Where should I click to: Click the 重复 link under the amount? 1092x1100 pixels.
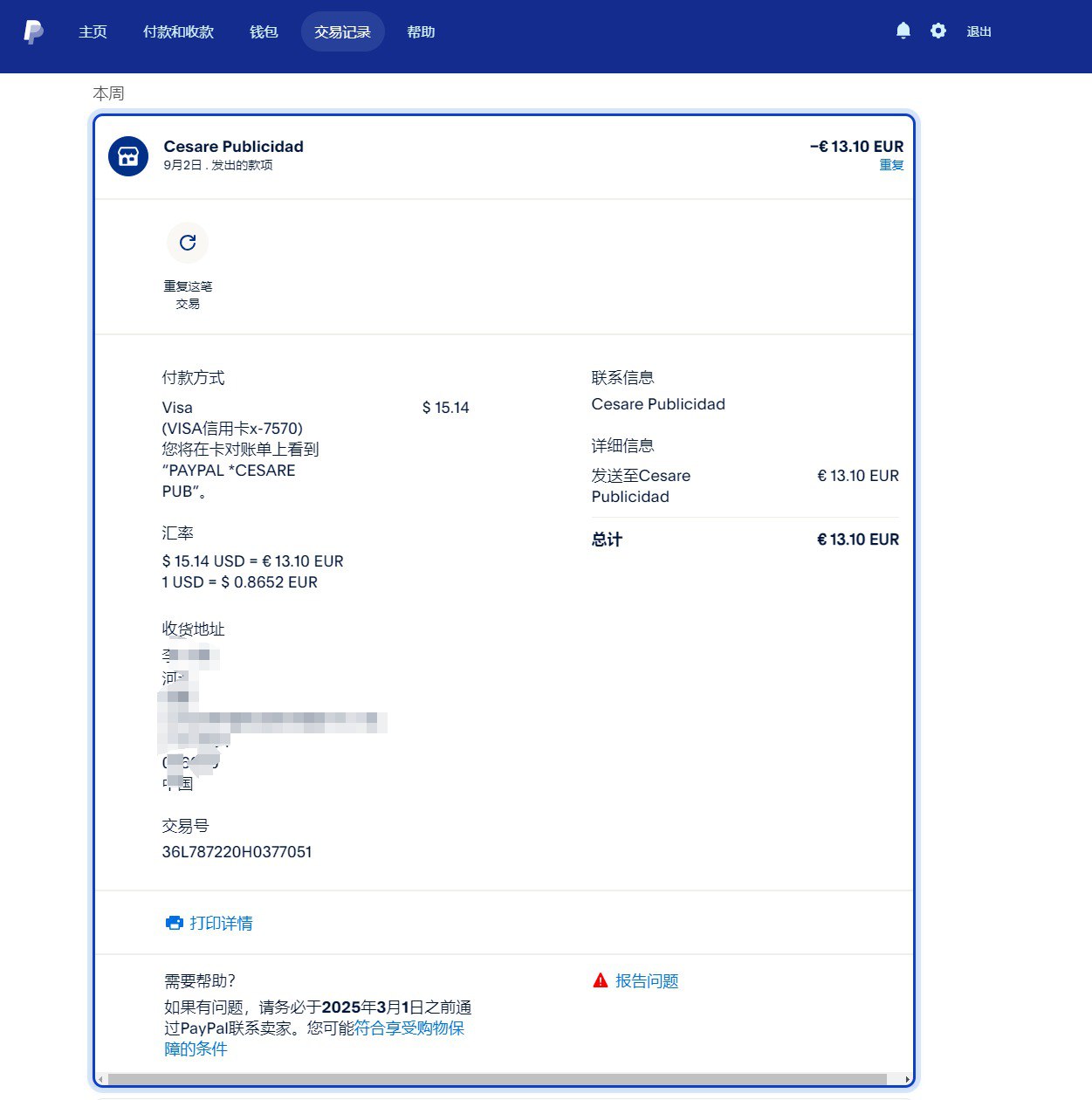(891, 166)
